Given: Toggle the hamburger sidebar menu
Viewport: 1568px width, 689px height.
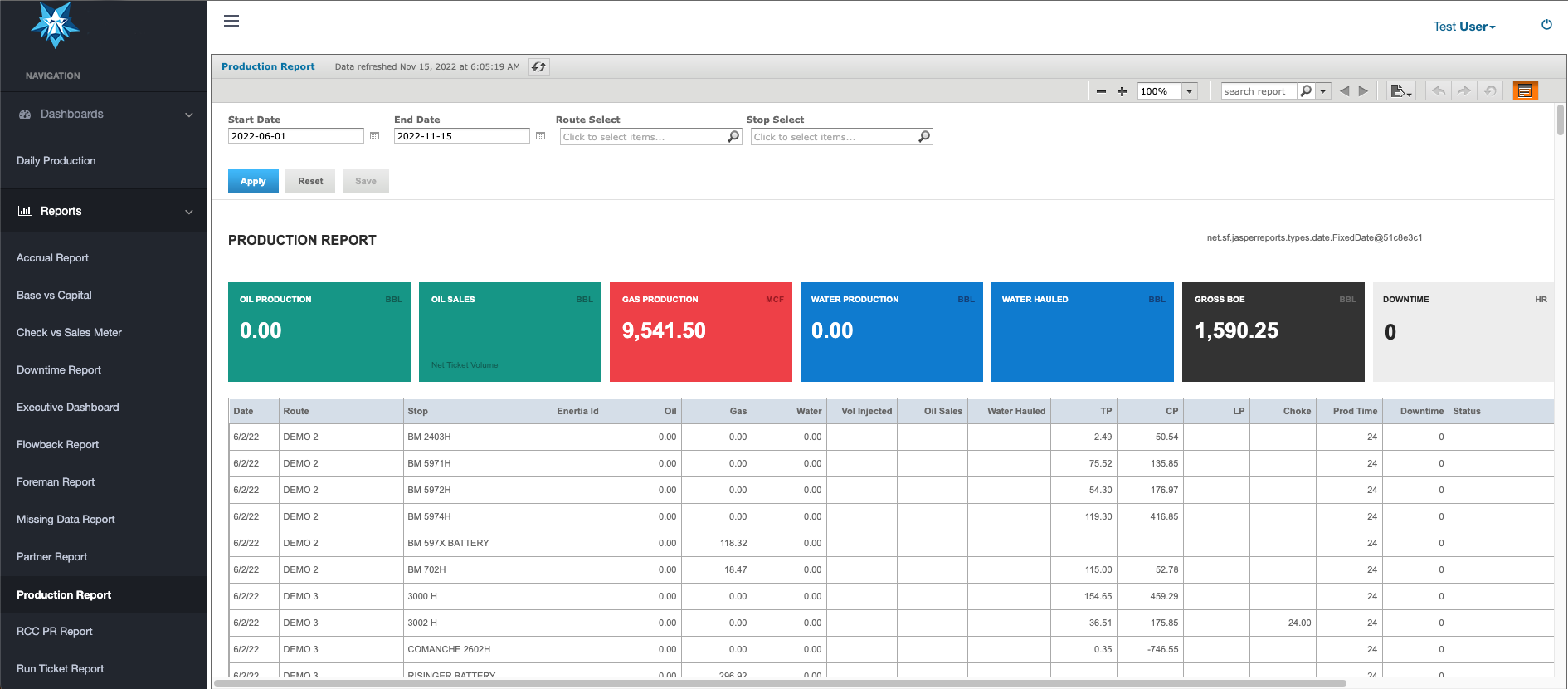Looking at the screenshot, I should 231,22.
